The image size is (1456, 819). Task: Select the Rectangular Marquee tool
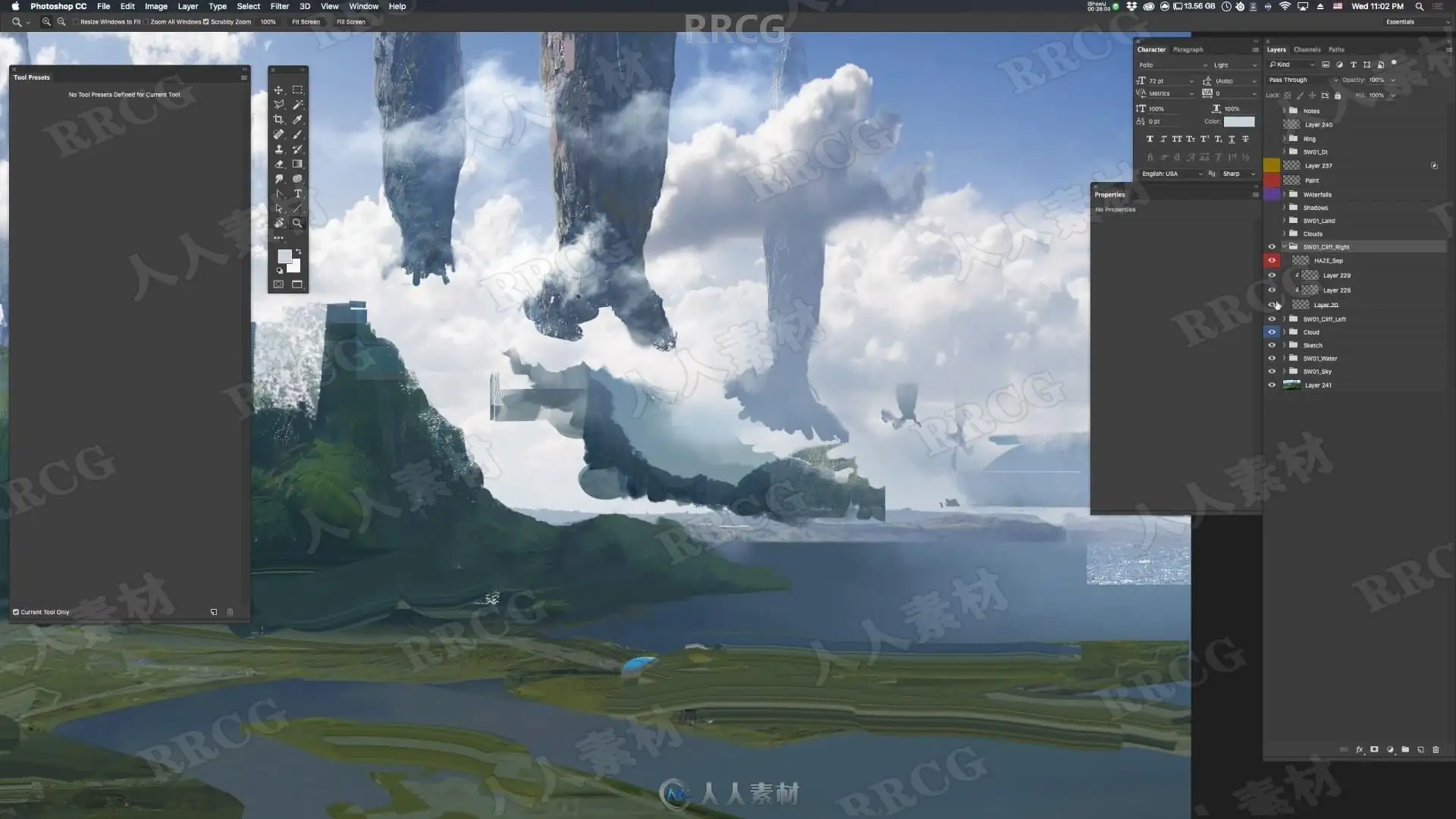pyautogui.click(x=297, y=89)
